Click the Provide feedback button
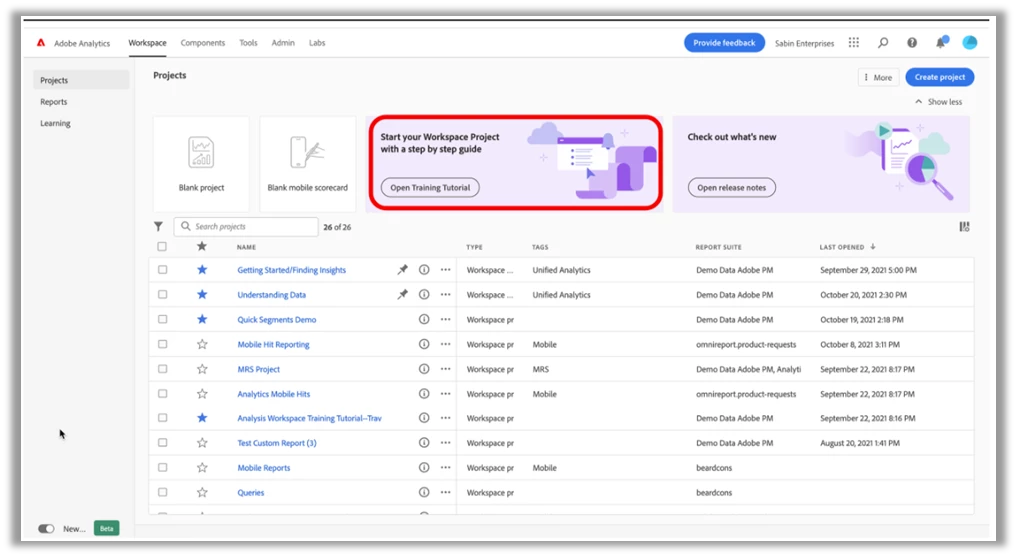 point(724,43)
